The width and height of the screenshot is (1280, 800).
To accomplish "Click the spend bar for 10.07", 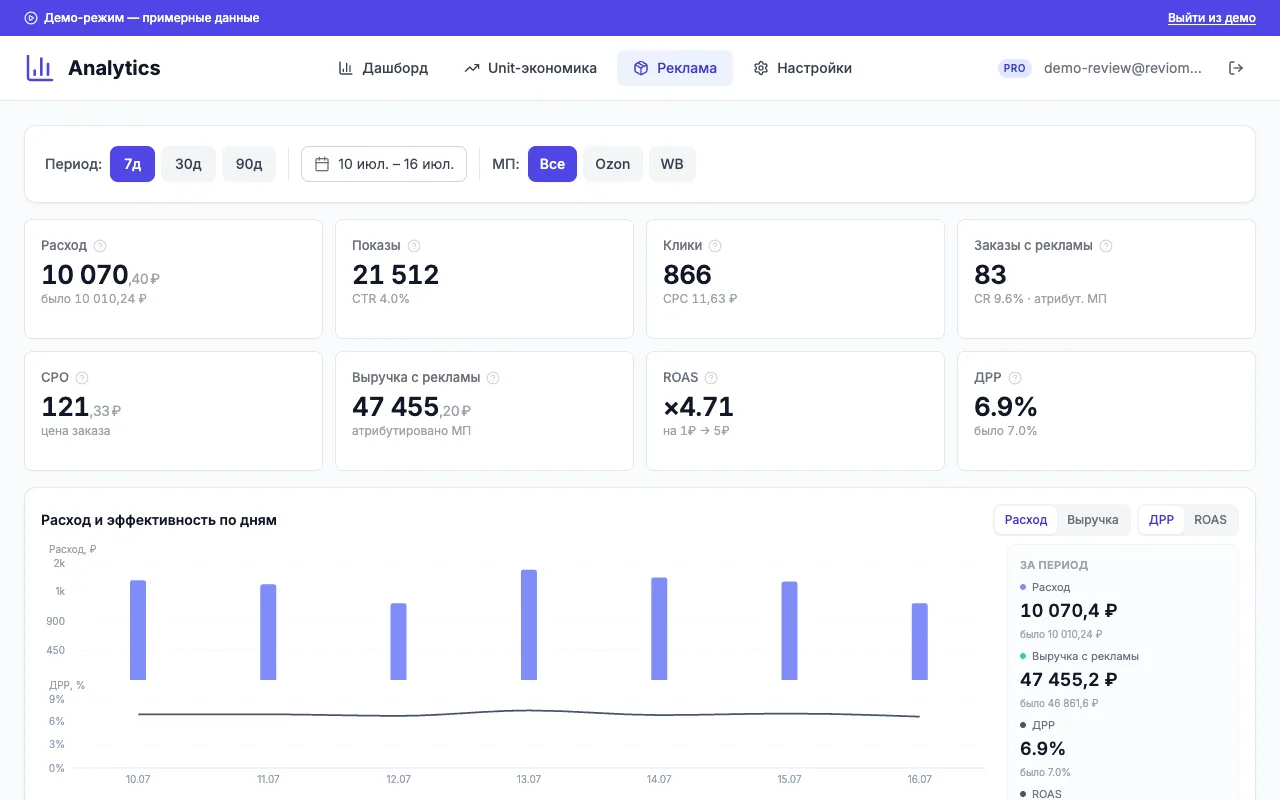I will point(138,630).
